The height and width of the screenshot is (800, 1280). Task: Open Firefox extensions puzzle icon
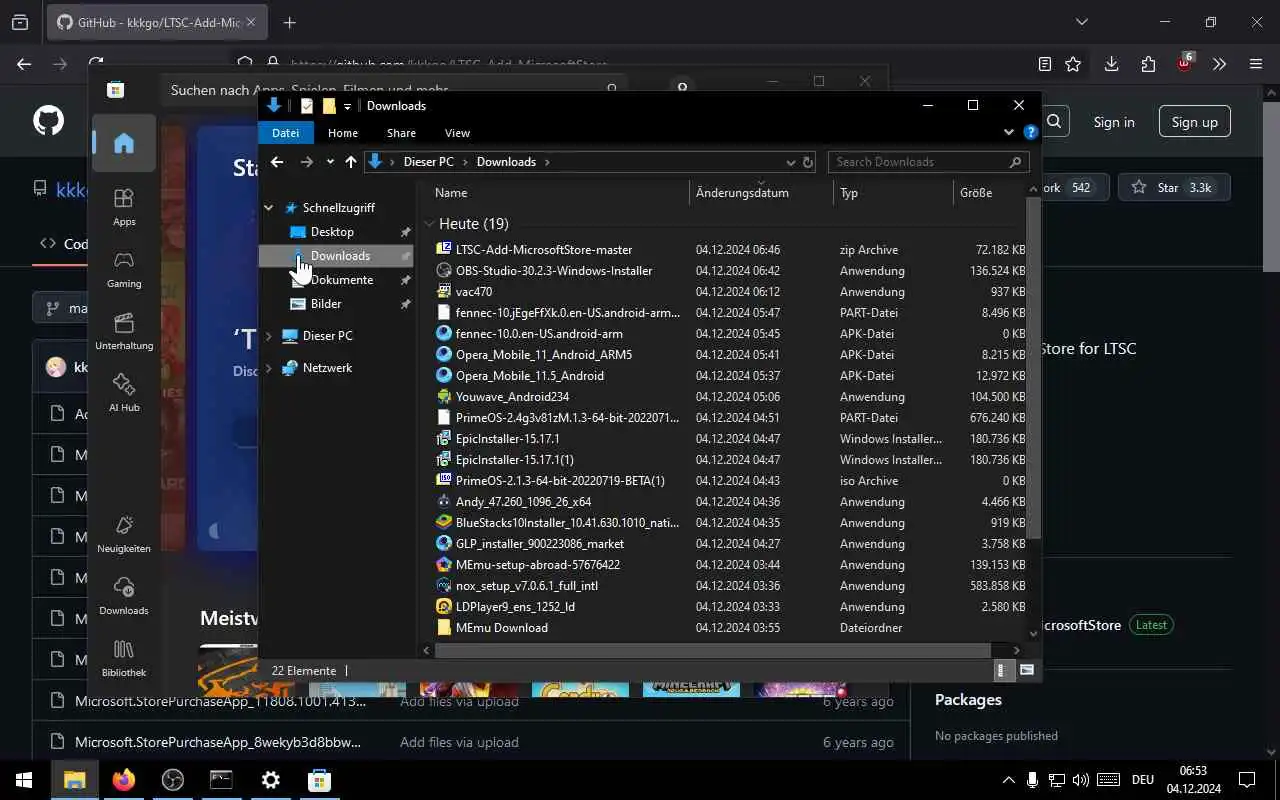pyautogui.click(x=1148, y=64)
